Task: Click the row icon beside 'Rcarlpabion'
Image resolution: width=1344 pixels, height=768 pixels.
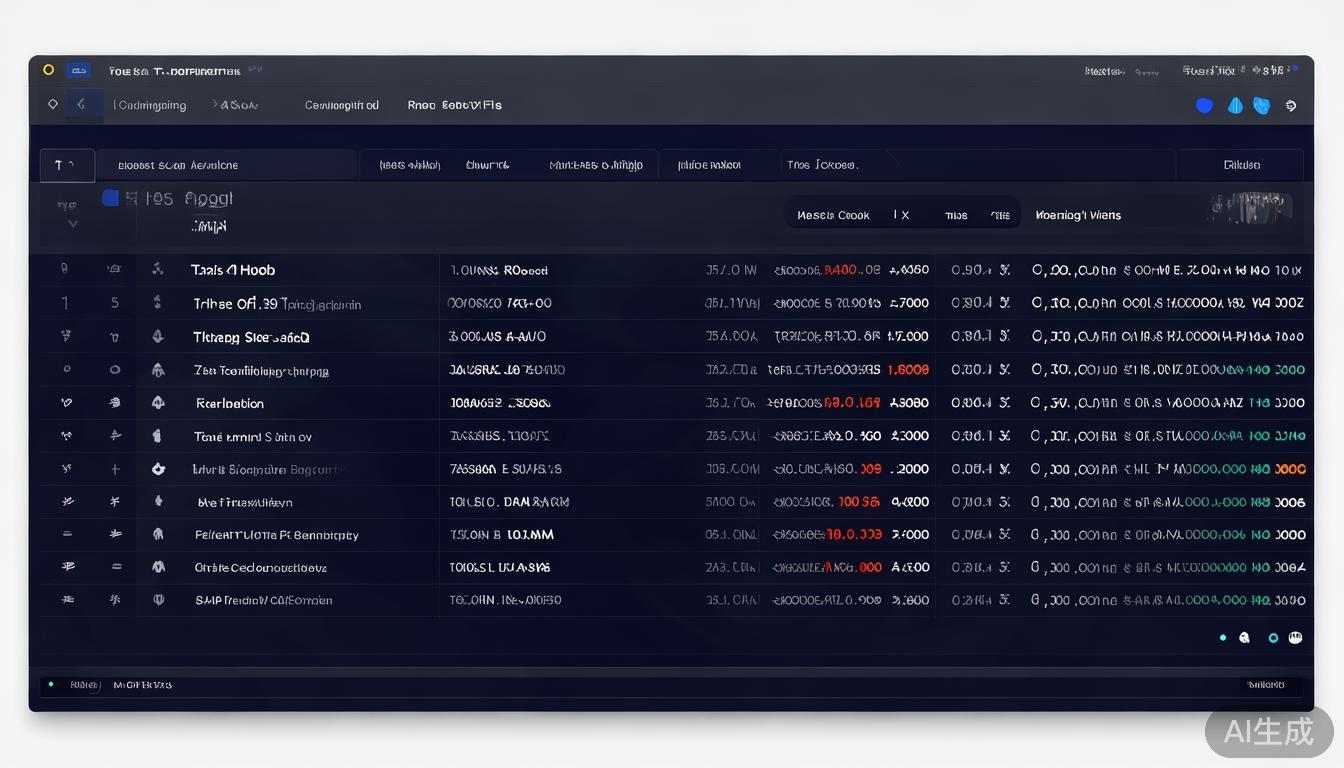Action: coord(158,403)
